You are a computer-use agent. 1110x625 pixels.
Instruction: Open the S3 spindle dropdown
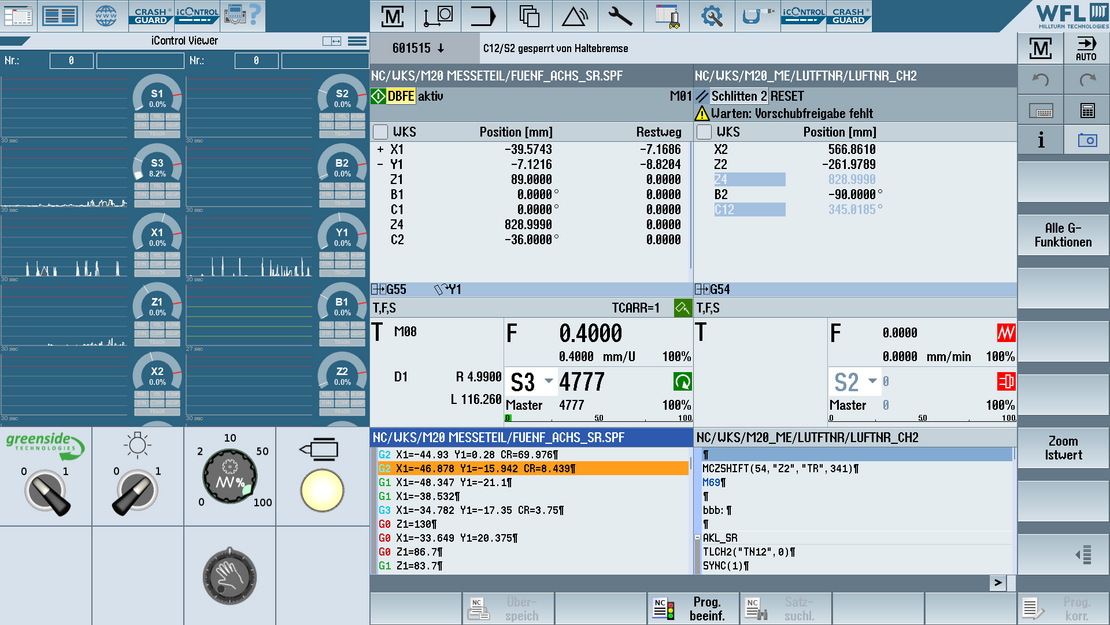[x=549, y=382]
